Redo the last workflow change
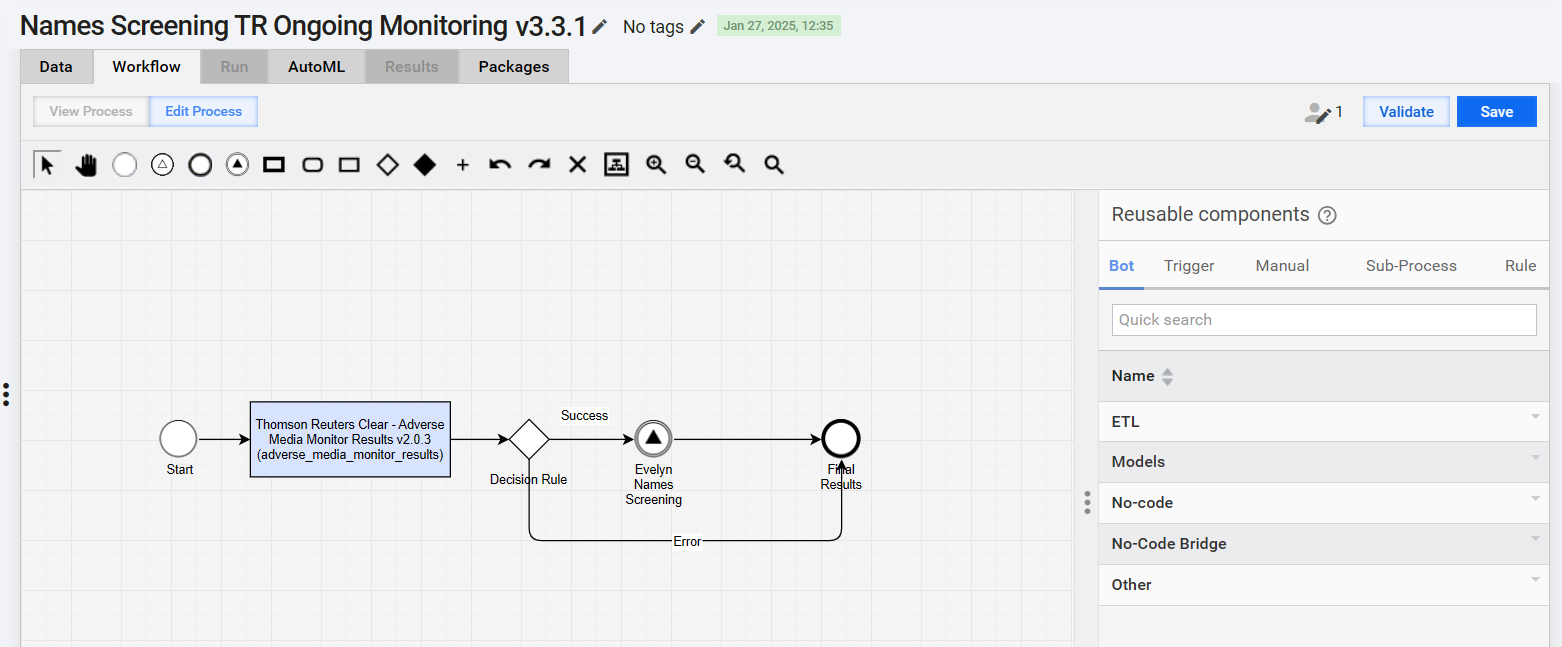 click(539, 165)
